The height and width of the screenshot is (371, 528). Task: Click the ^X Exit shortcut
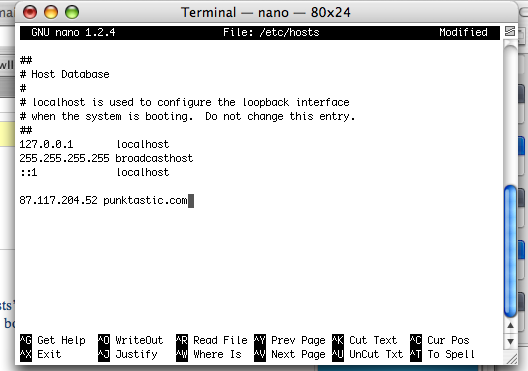(41, 355)
